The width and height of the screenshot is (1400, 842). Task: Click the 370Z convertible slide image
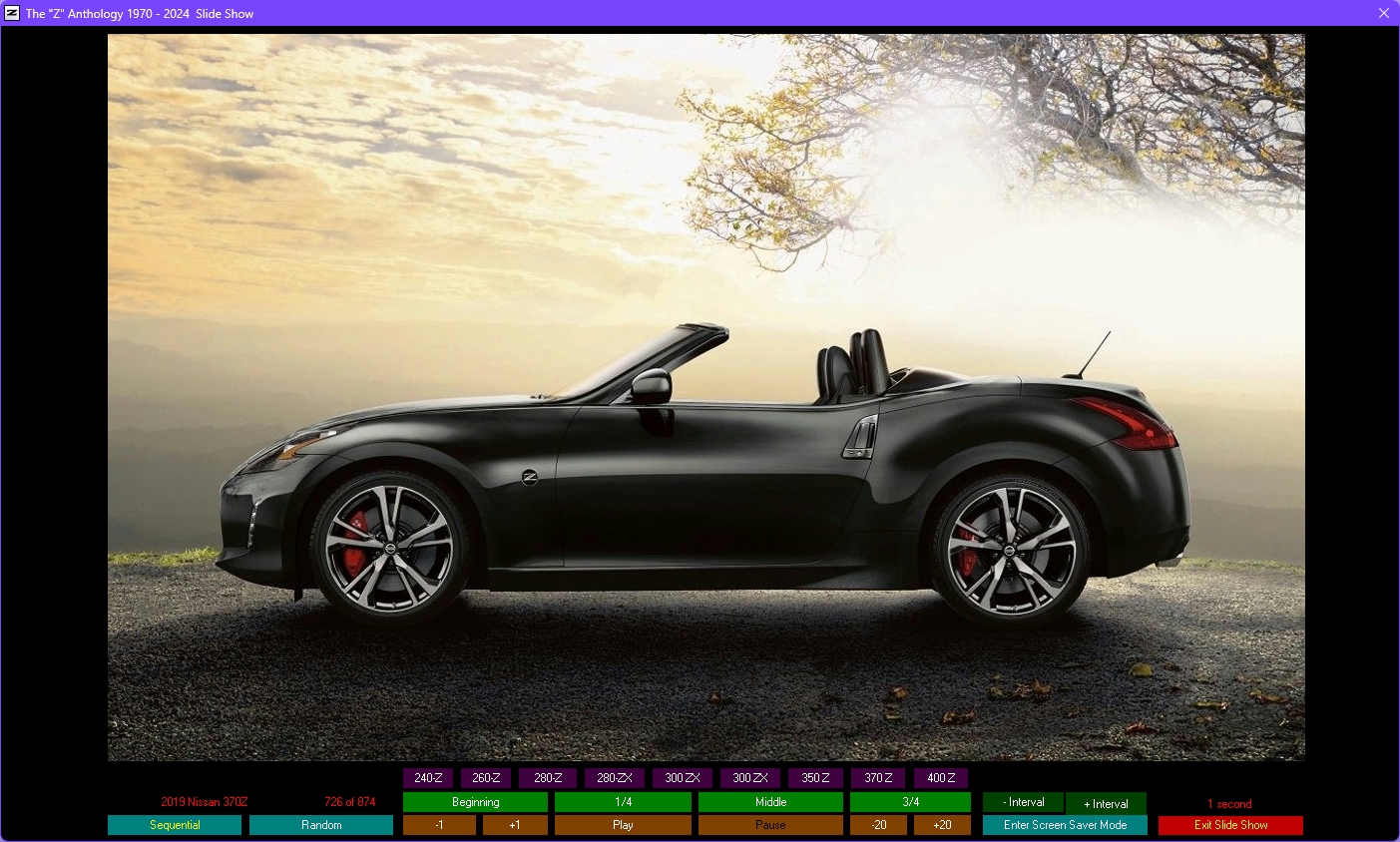click(706, 397)
